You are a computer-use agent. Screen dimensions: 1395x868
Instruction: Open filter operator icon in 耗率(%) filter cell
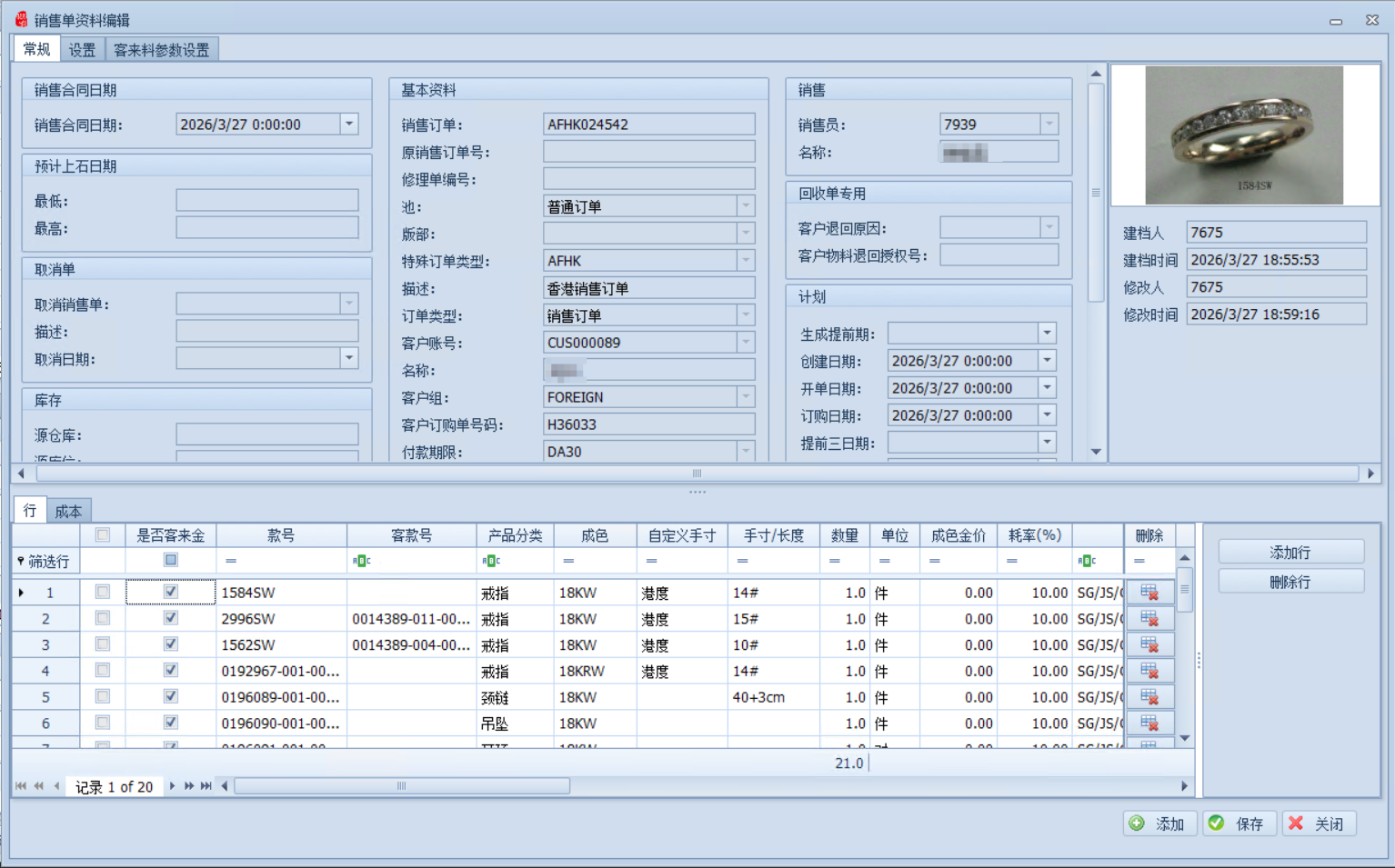point(1012,561)
